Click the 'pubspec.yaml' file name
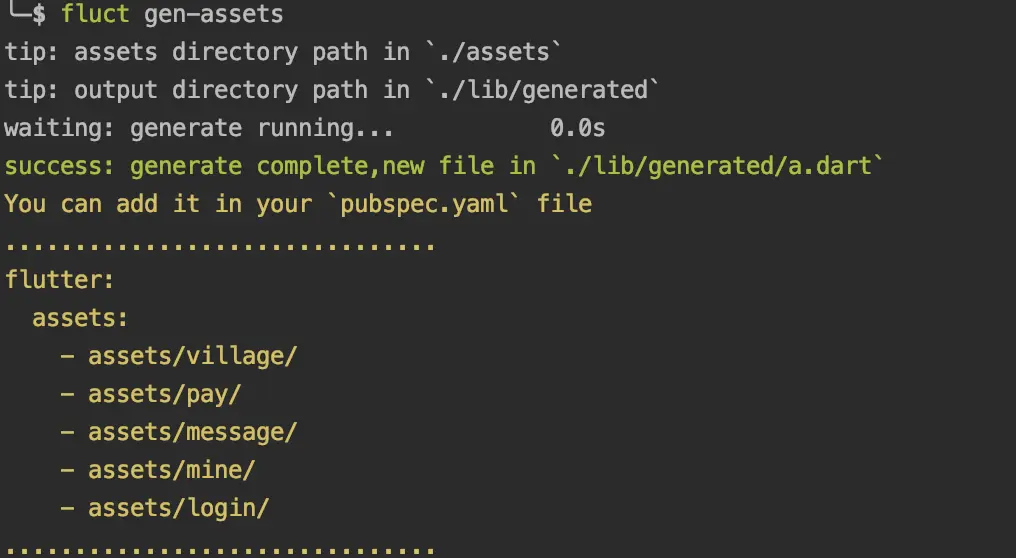Viewport: 1016px width, 558px height. [424, 204]
